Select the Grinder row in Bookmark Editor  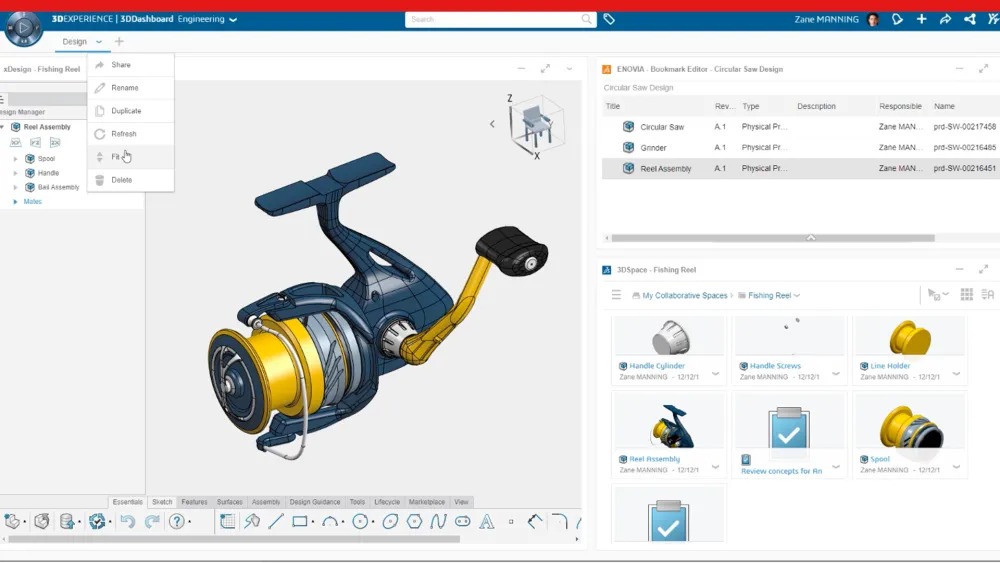click(653, 148)
